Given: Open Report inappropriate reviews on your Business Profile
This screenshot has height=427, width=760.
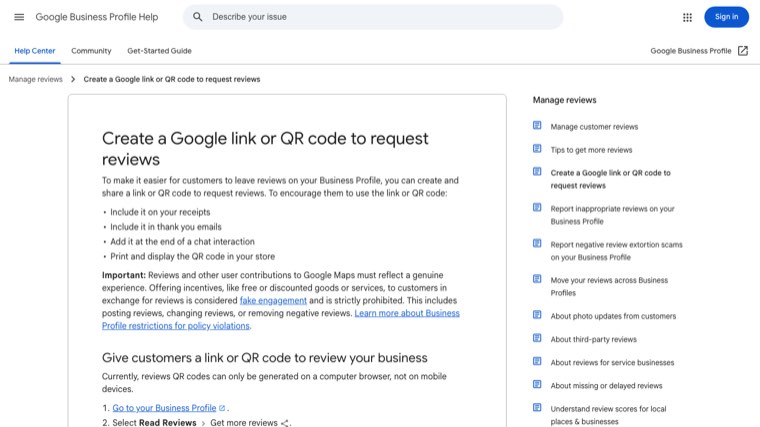Looking at the screenshot, I should tap(613, 215).
